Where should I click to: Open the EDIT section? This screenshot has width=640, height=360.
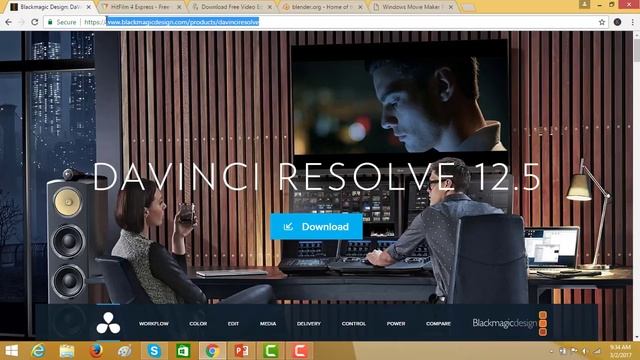[x=233, y=324]
